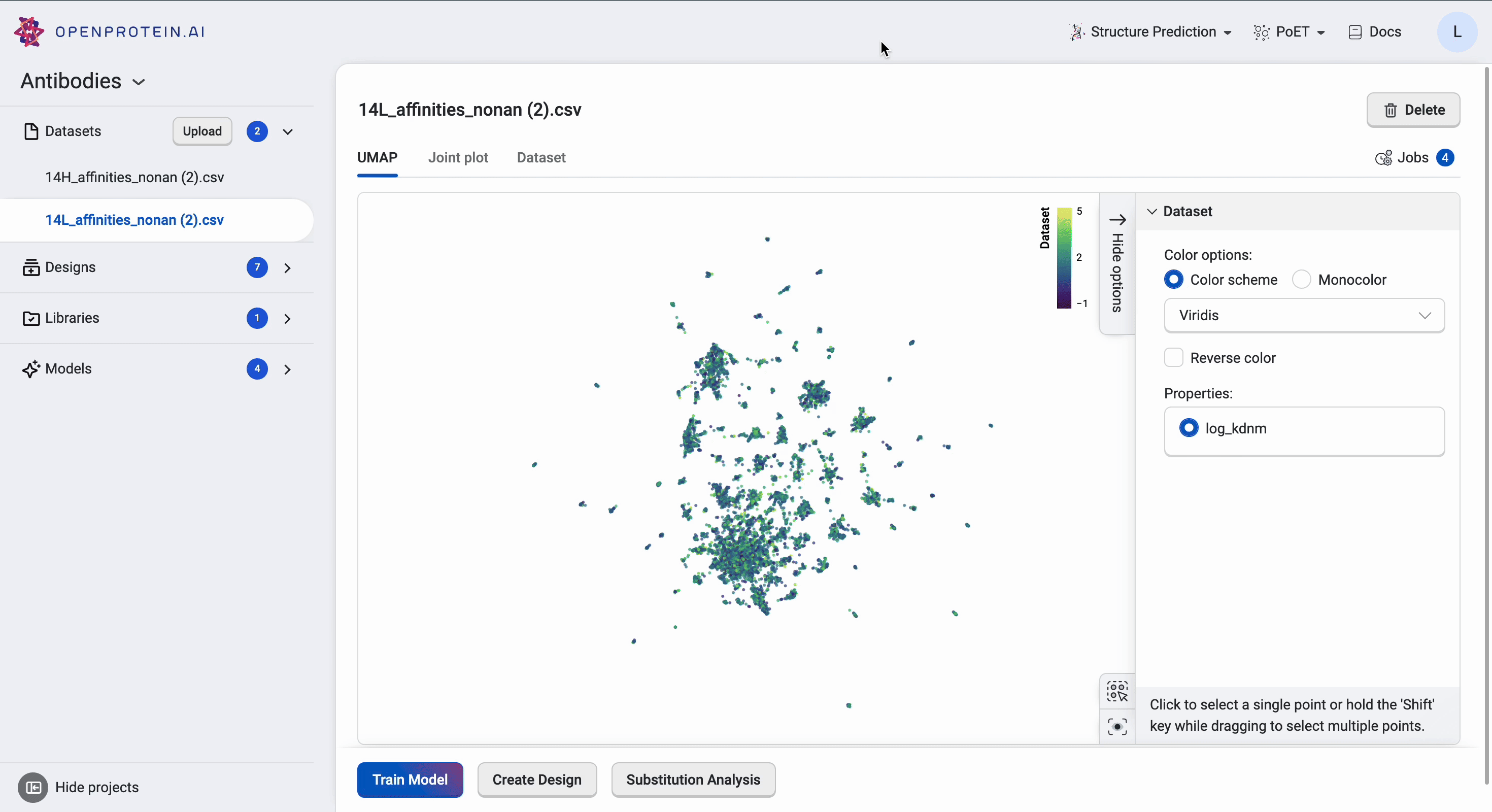This screenshot has height=812, width=1492.
Task: Click the OpenProtein.AI logo icon
Action: [29, 31]
